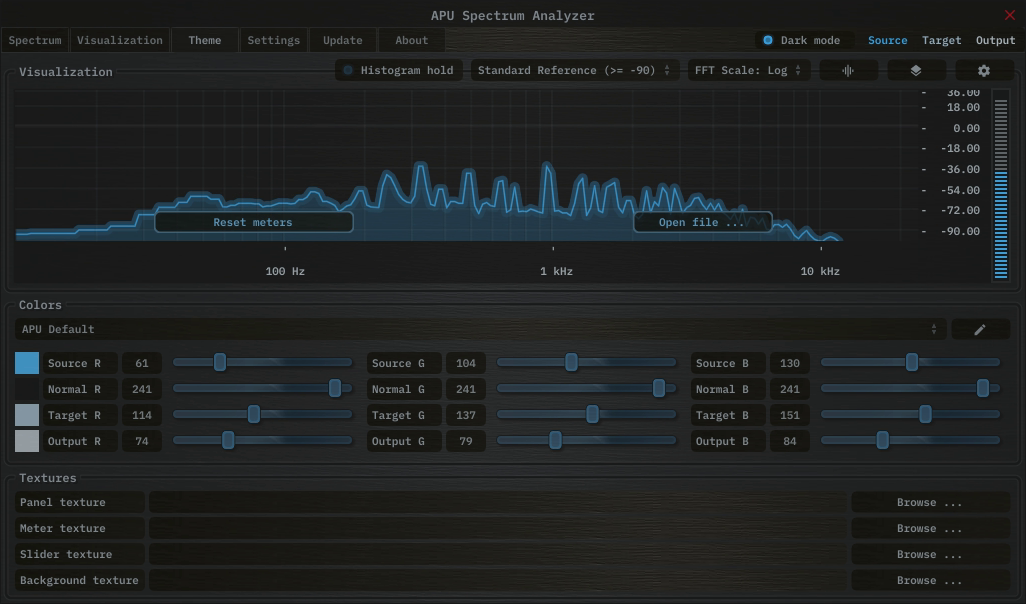Close the APU Spectrum Analyzer window
Image resolution: width=1026 pixels, height=604 pixels.
pyautogui.click(x=1009, y=15)
